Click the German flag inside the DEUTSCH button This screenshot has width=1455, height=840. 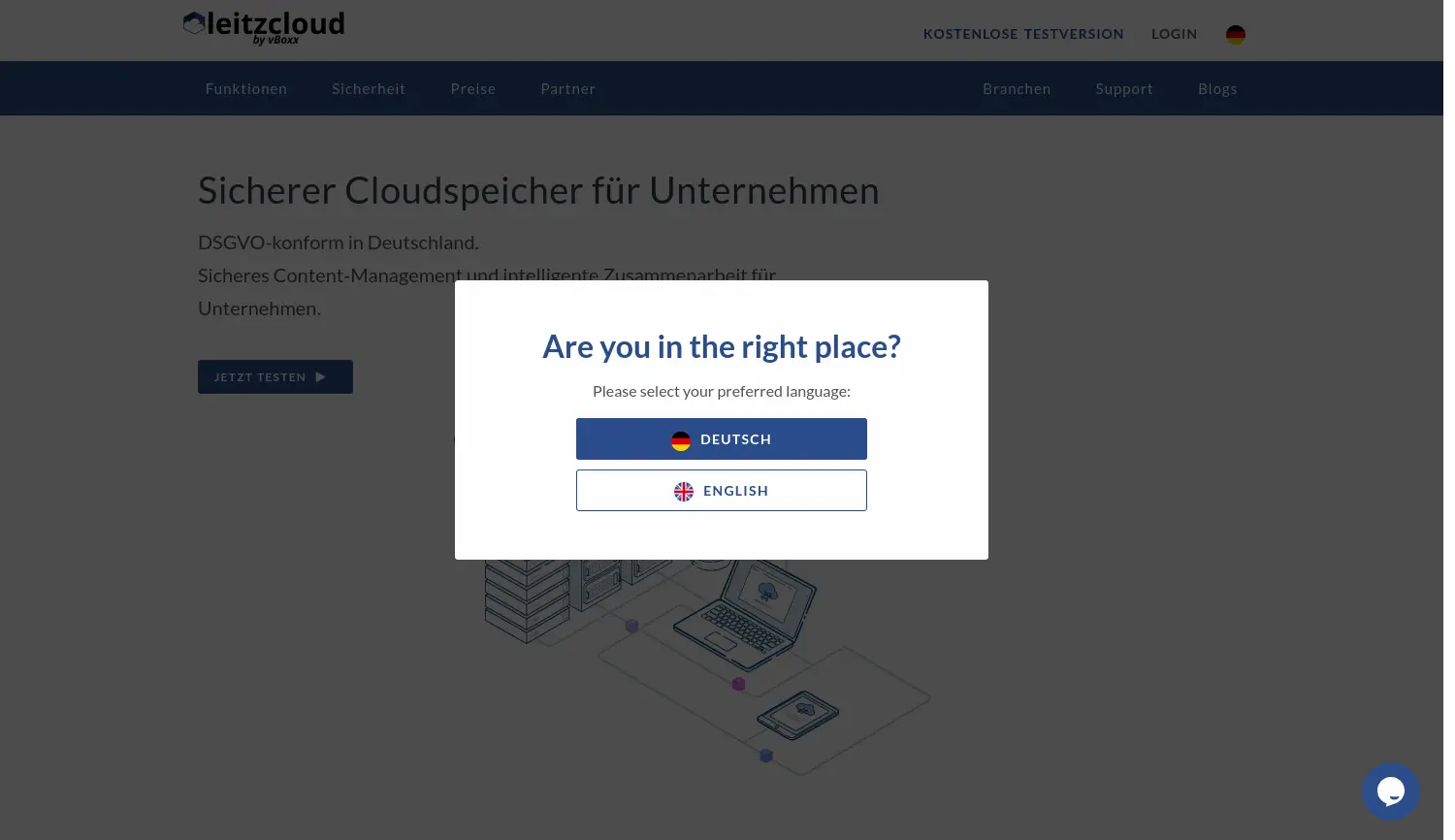(681, 440)
